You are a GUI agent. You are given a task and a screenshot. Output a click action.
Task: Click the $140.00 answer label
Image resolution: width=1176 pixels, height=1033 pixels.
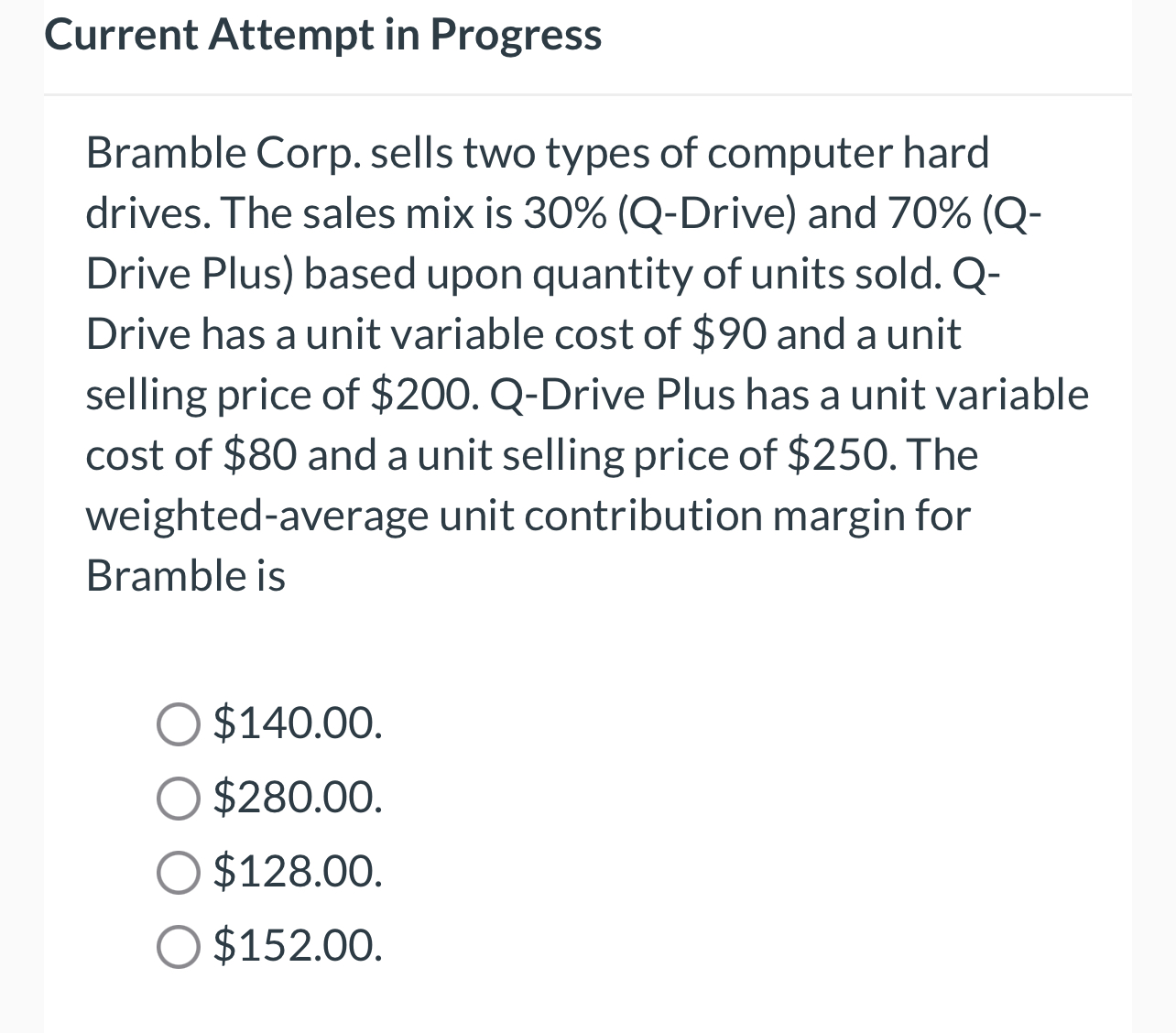click(x=298, y=725)
